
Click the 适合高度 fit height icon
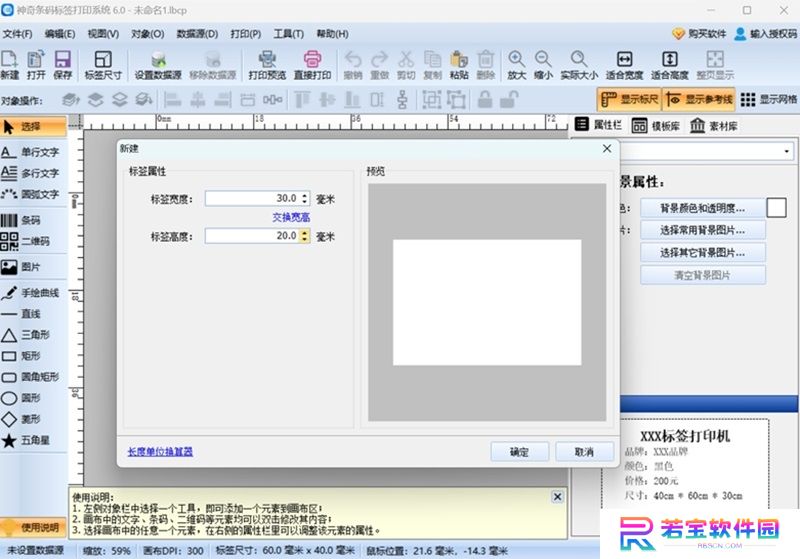[x=669, y=65]
